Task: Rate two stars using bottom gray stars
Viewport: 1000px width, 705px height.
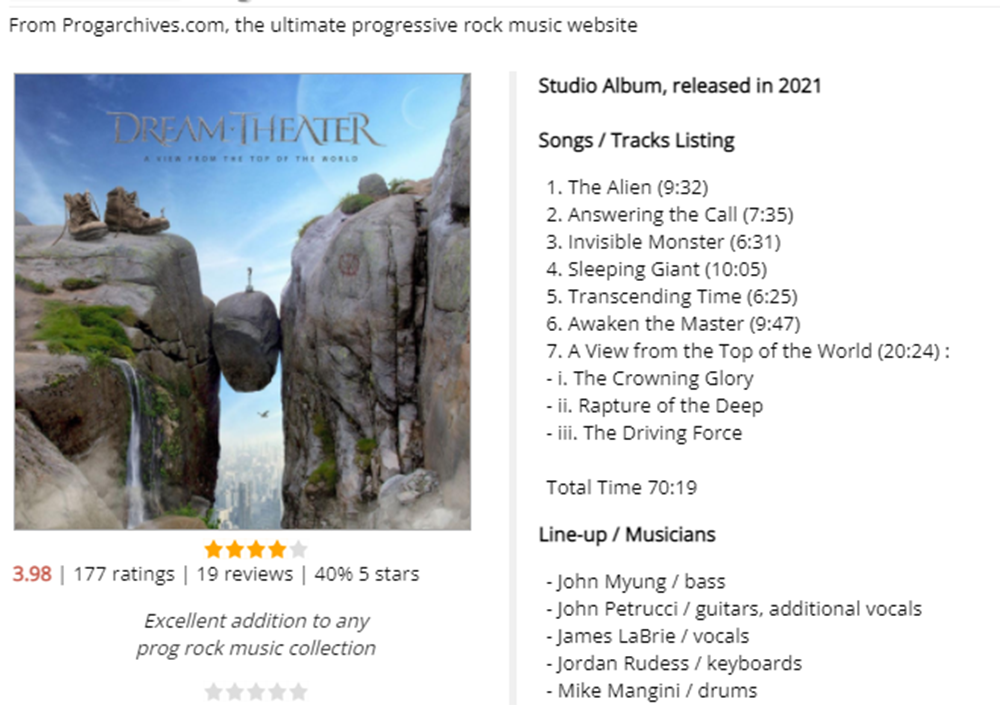Action: click(x=235, y=692)
